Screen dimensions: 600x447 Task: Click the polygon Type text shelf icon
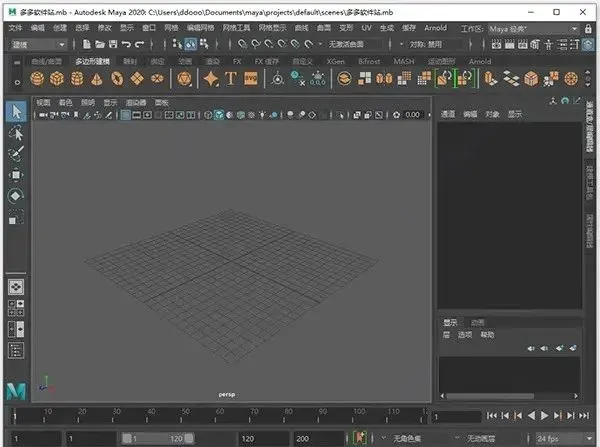230,78
